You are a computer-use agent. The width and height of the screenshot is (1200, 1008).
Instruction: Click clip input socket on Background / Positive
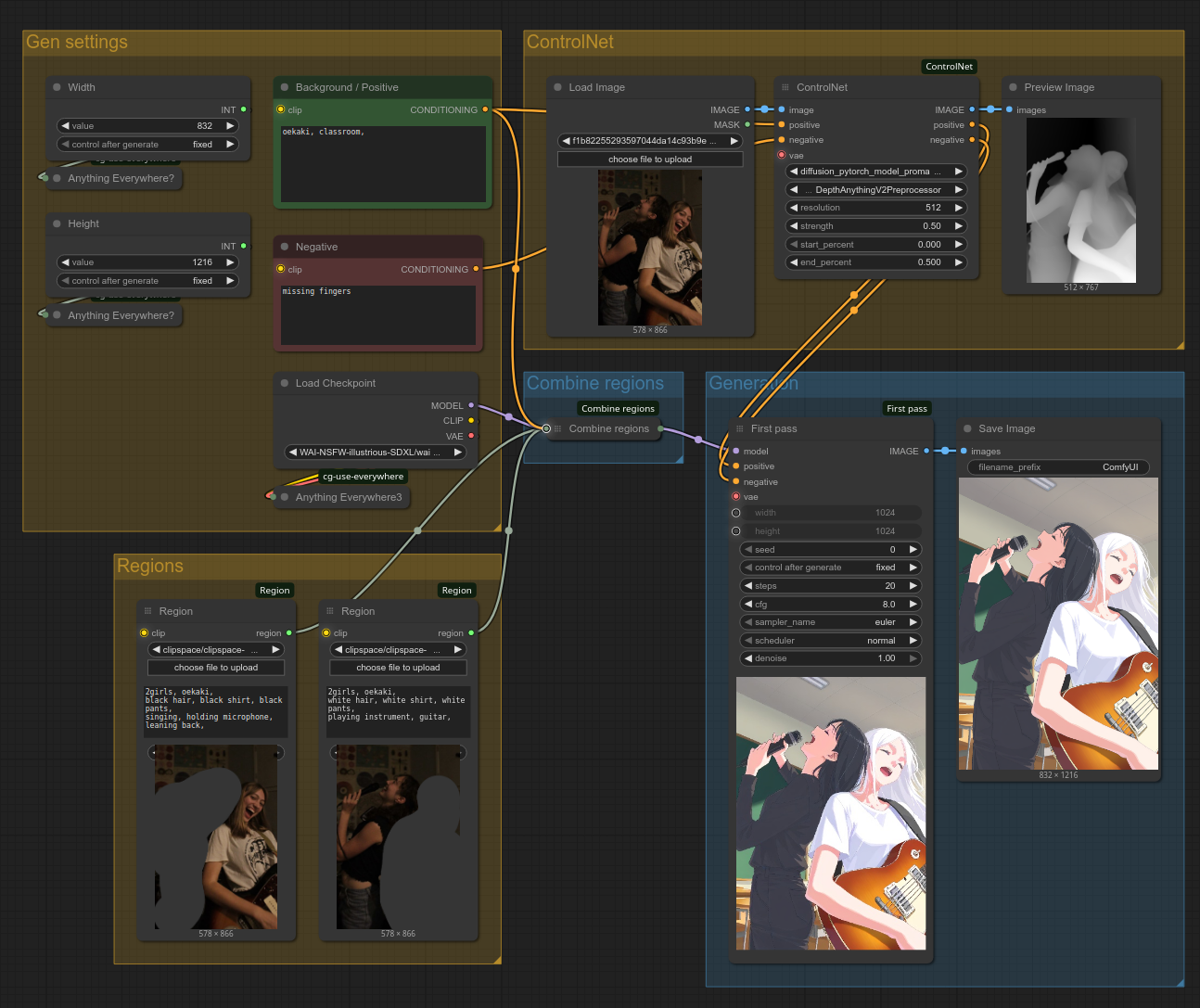coord(281,109)
